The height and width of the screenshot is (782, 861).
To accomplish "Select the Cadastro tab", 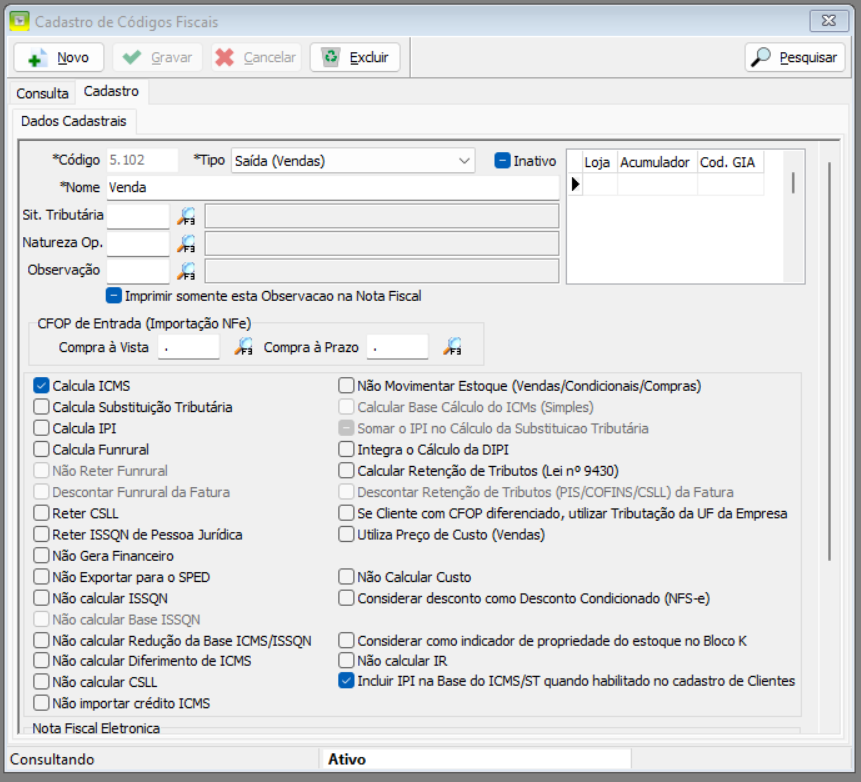I will [111, 91].
